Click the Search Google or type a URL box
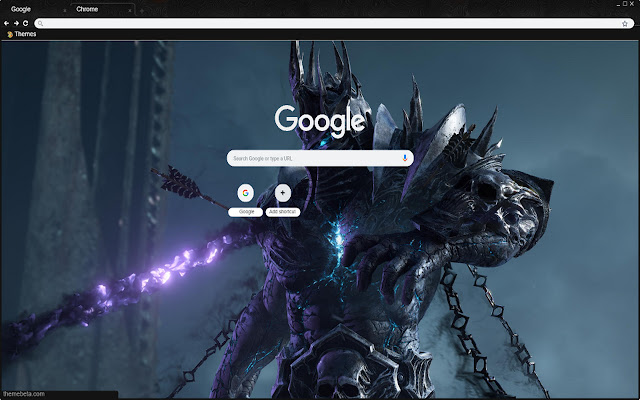The image size is (640, 400). point(320,158)
